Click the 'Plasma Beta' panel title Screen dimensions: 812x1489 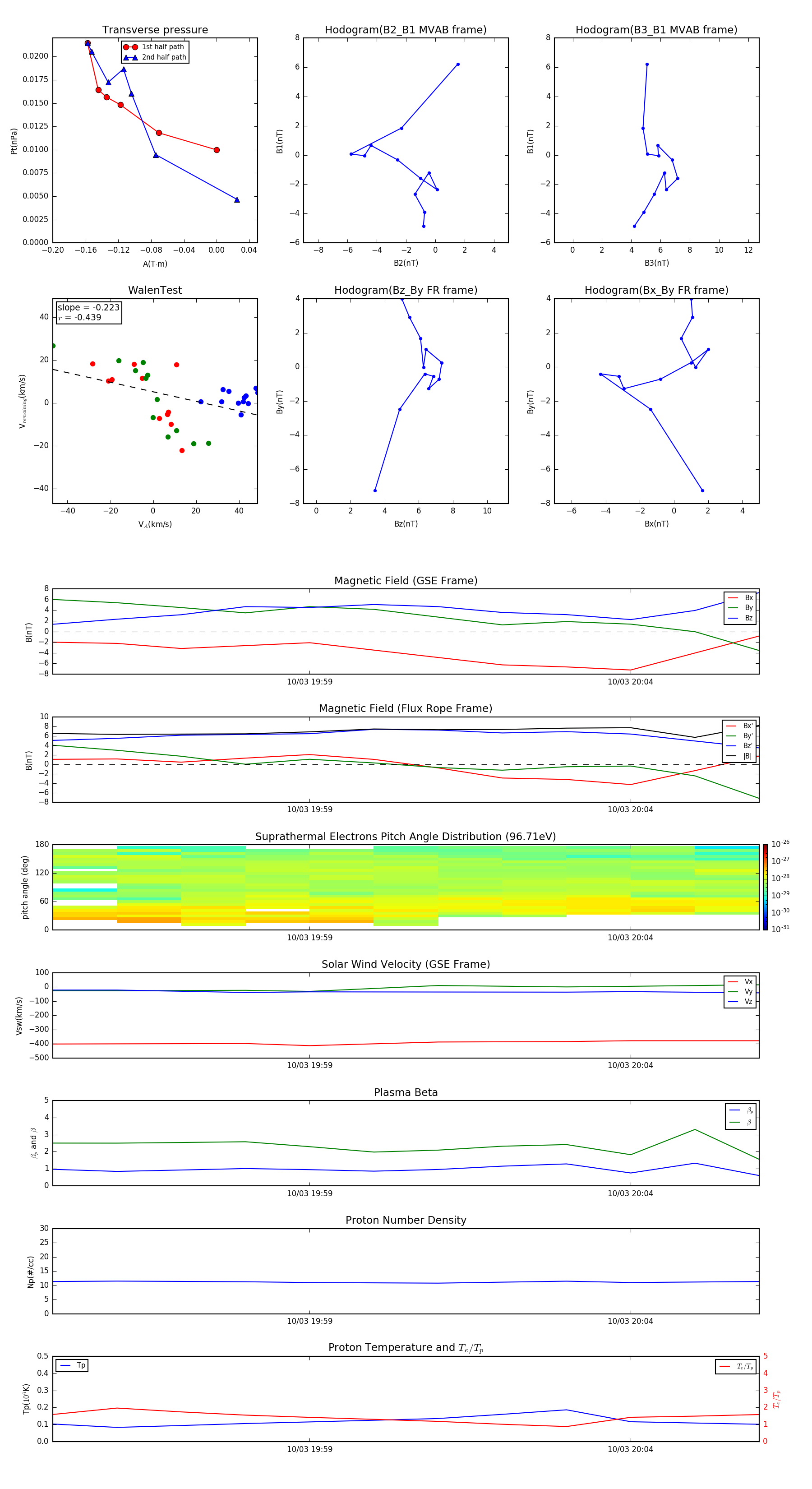[406, 1092]
